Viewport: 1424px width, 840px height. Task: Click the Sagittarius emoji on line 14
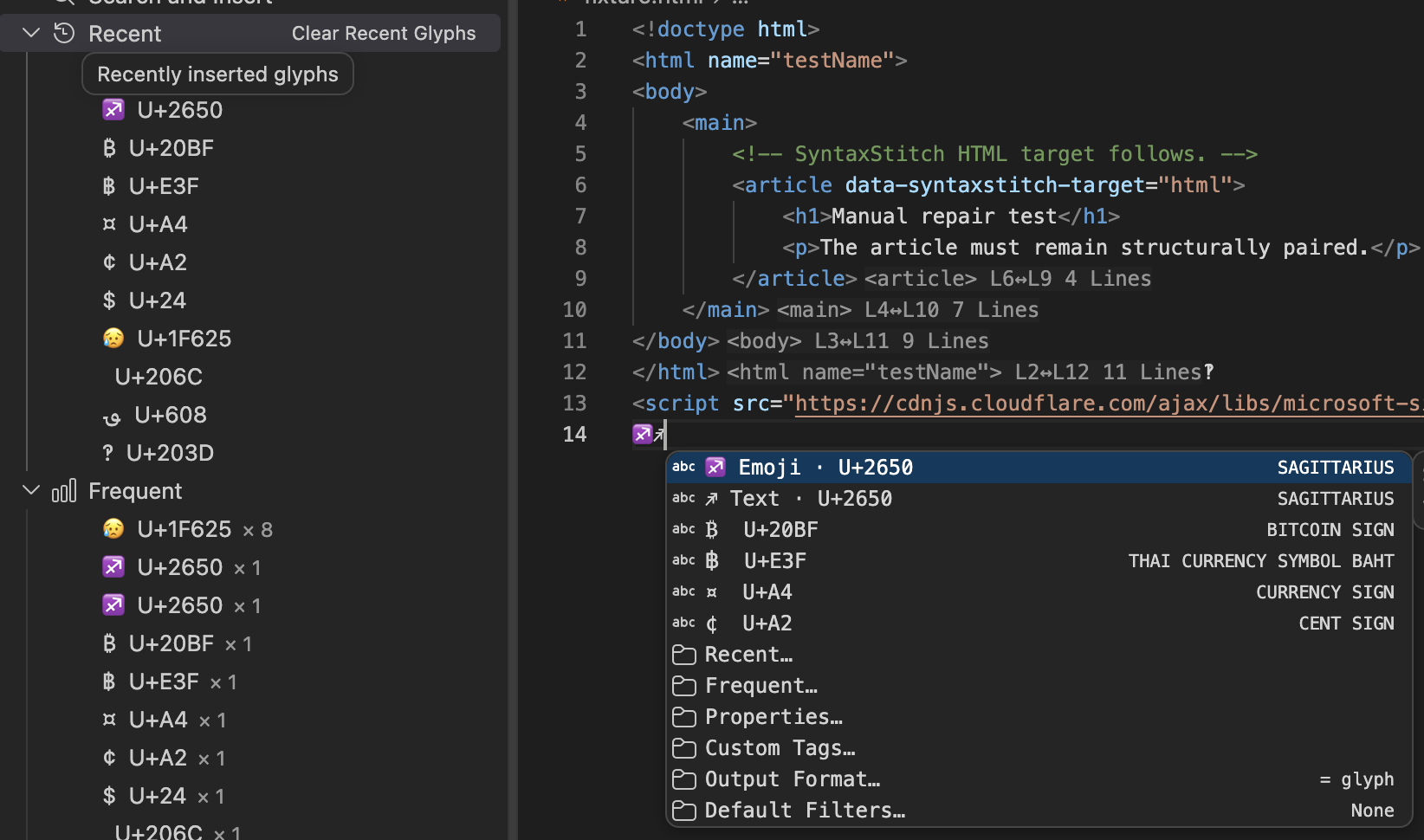coord(643,434)
